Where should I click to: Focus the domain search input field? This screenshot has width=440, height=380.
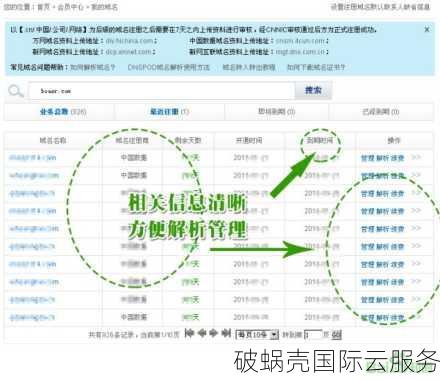tap(162, 91)
